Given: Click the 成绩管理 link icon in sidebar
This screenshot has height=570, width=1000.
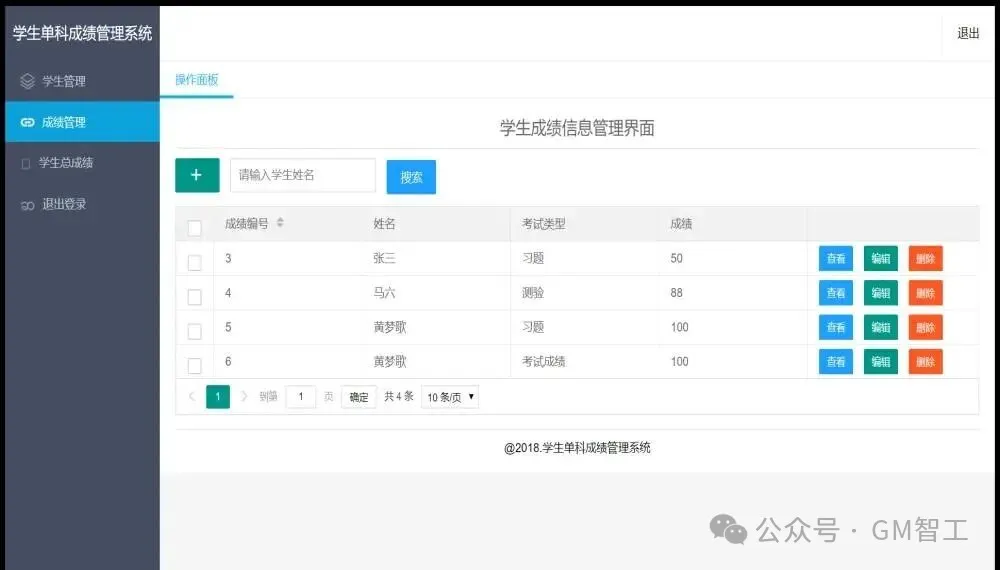Looking at the screenshot, I should pyautogui.click(x=27, y=122).
